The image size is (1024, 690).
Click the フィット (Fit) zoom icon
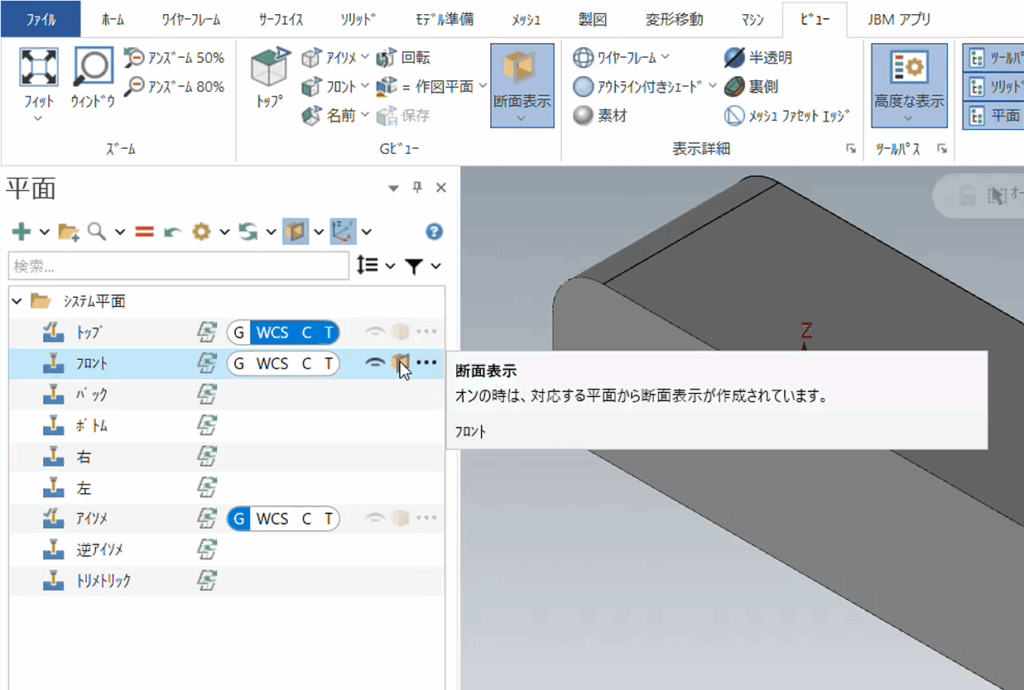point(39,67)
